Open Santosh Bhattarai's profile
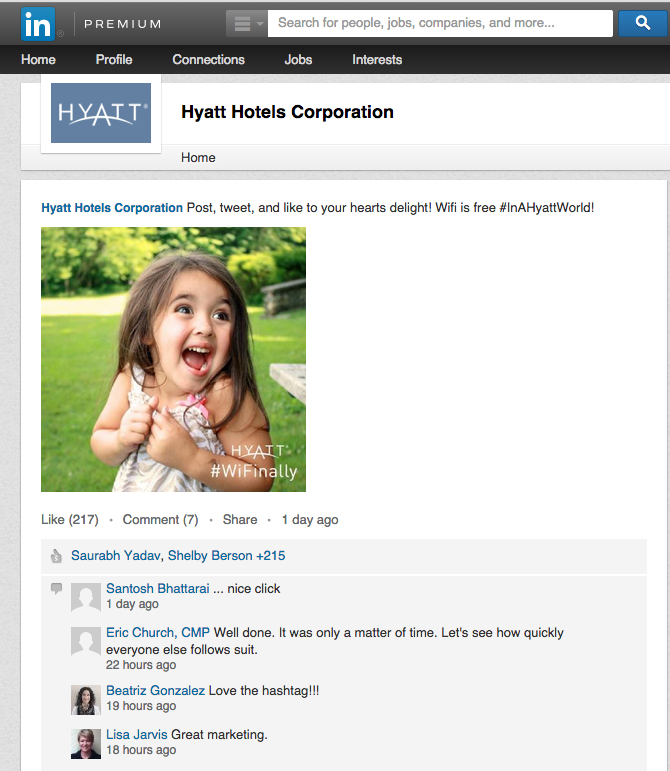Image resolution: width=670 pixels, height=771 pixels. [x=158, y=589]
